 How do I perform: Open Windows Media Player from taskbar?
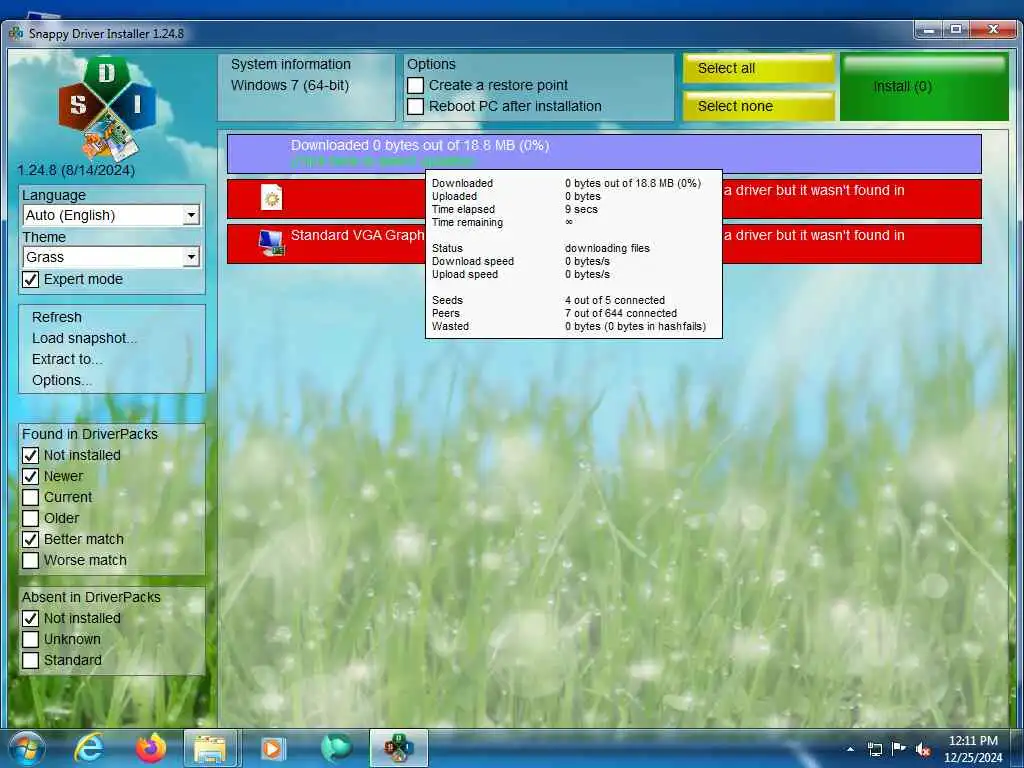coord(272,748)
